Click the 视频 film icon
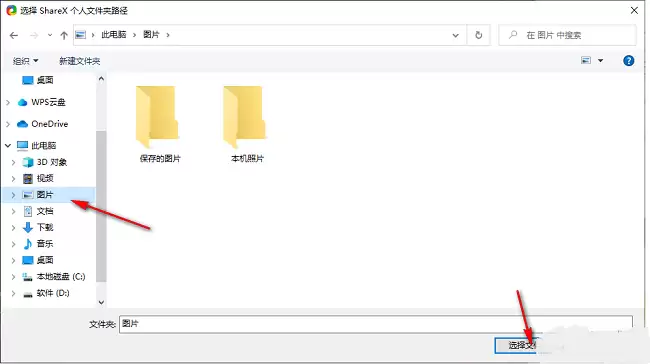650x364 pixels. pyautogui.click(x=28, y=179)
